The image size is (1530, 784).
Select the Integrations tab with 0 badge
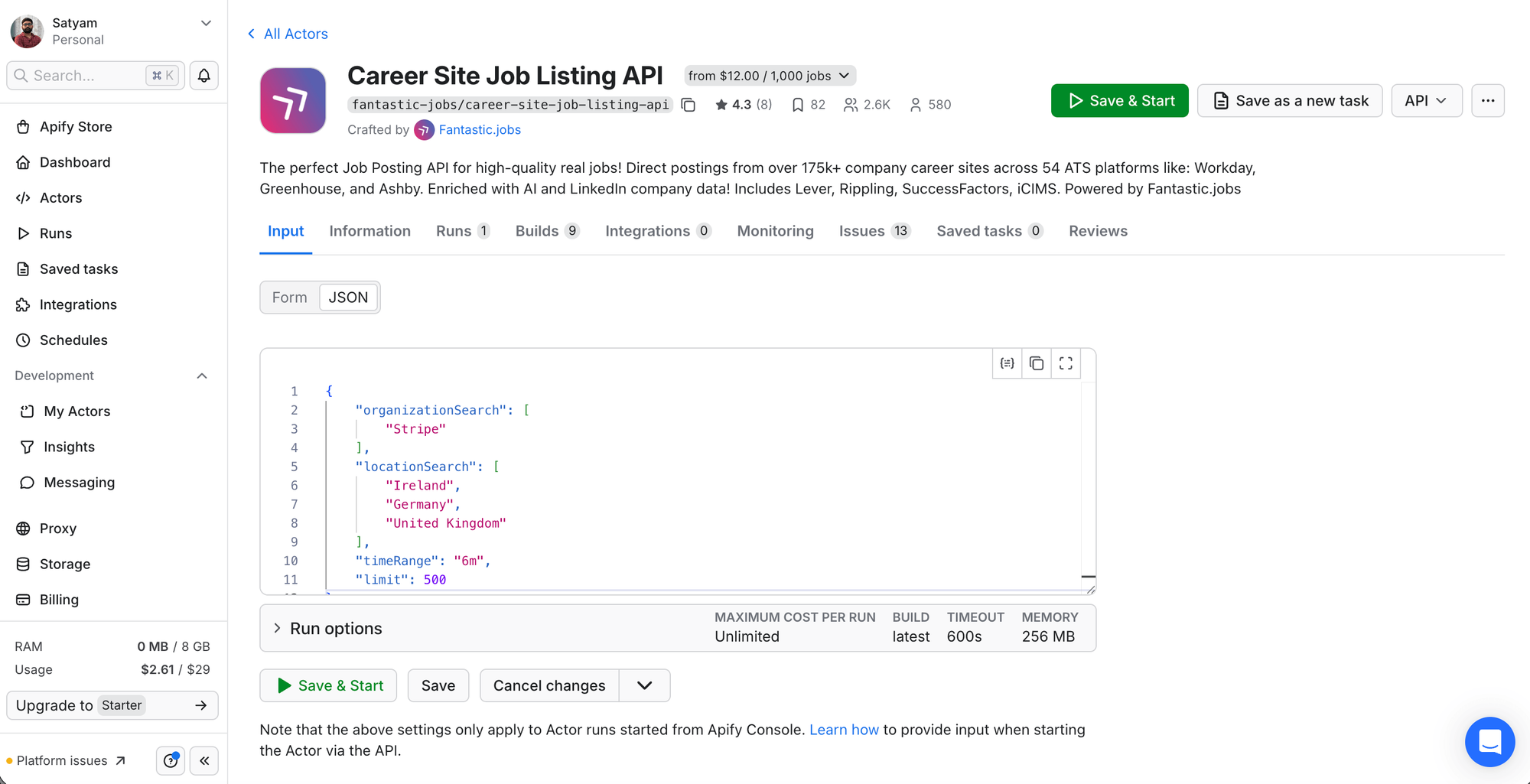(x=659, y=231)
